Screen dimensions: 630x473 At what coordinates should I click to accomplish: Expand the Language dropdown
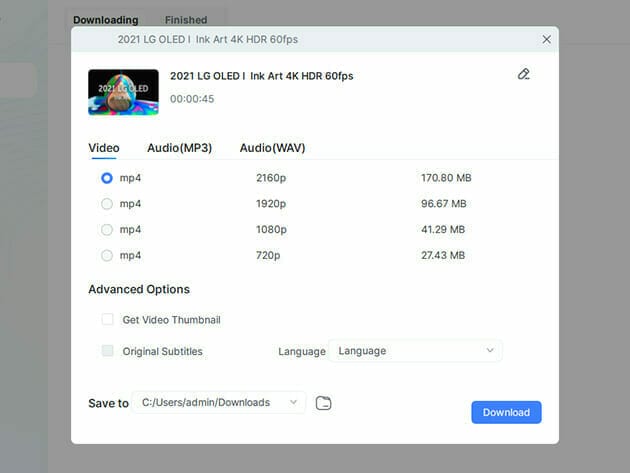415,351
